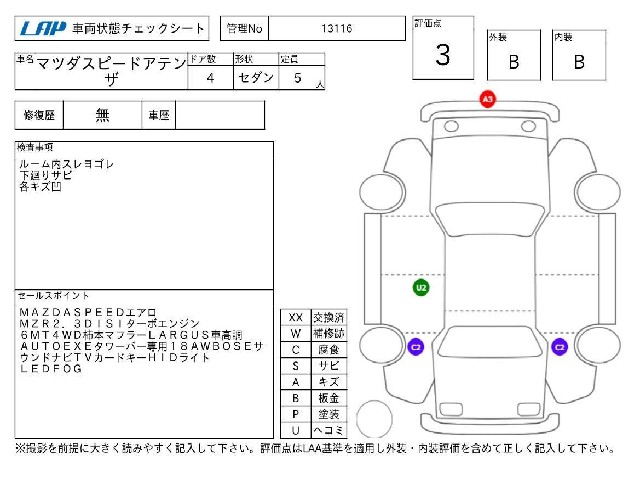
Task: Click the rear window on the diagram
Action: [x=490, y=344]
